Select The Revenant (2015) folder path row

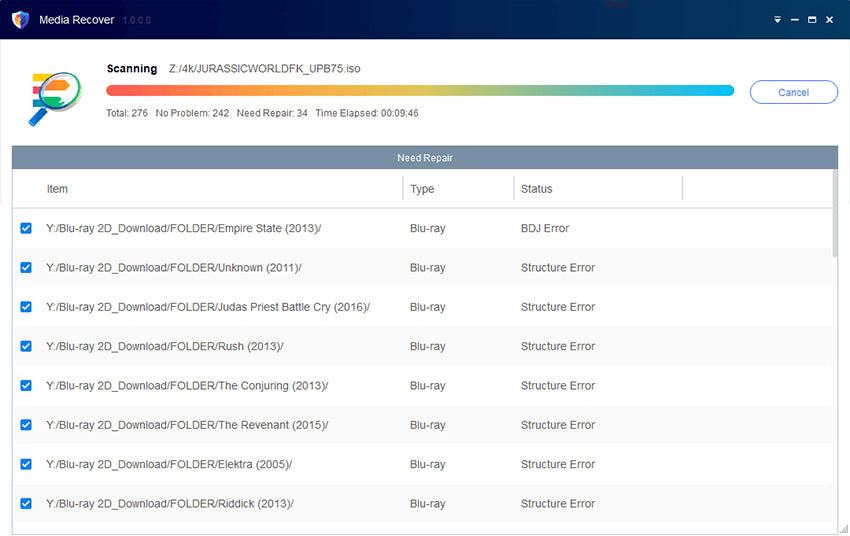187,425
